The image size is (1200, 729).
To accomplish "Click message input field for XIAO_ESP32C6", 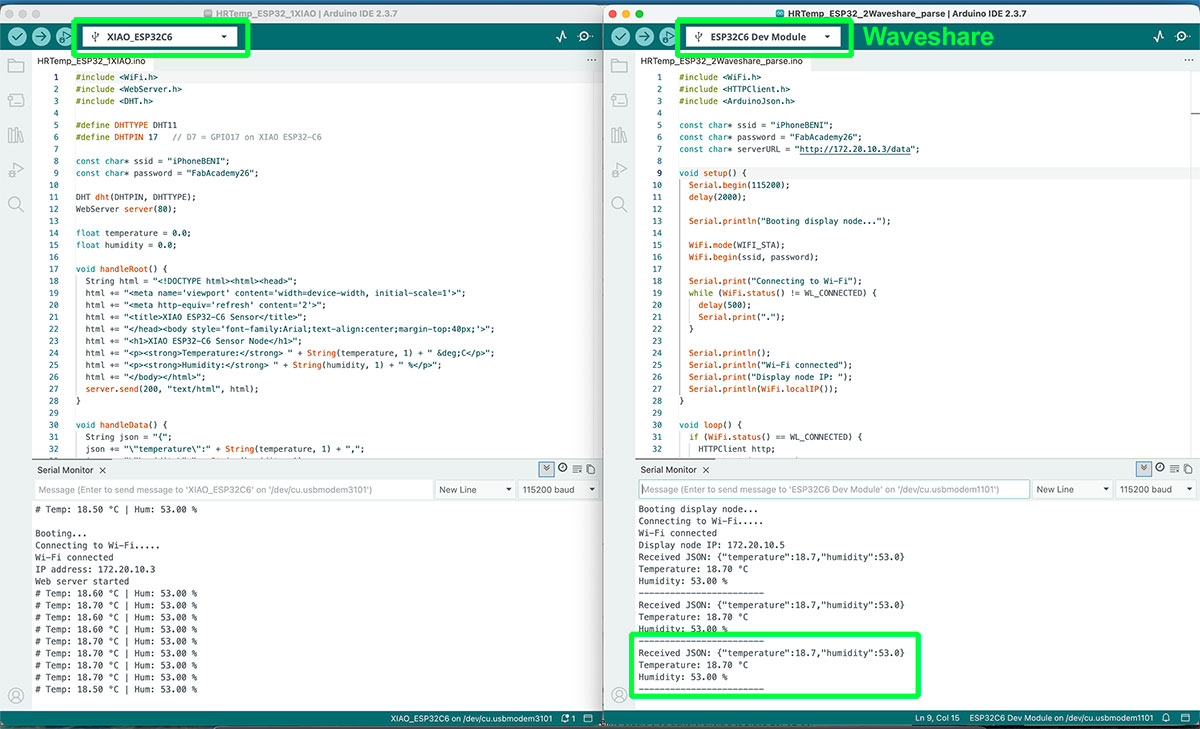I will [233, 489].
